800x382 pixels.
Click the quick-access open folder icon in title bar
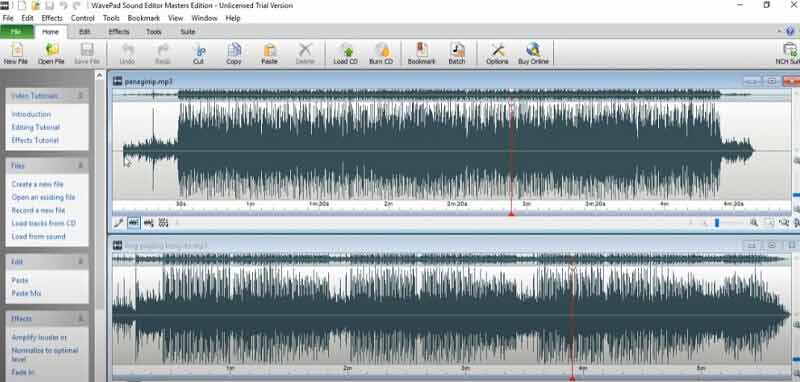[x=36, y=6]
